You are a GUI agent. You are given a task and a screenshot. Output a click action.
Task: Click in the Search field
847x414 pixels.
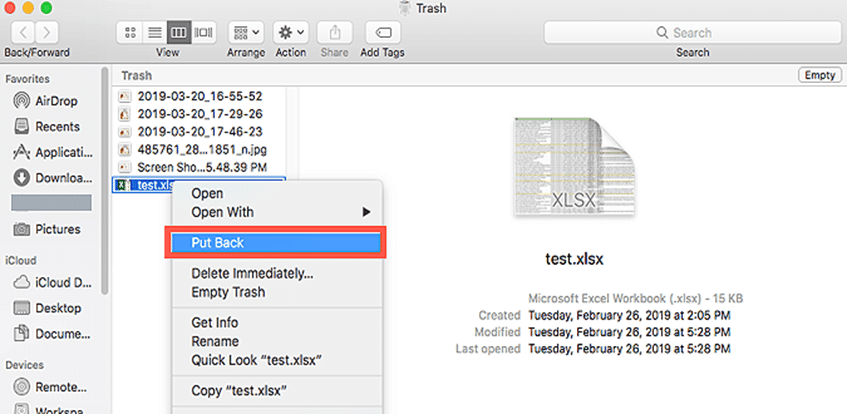(x=692, y=32)
